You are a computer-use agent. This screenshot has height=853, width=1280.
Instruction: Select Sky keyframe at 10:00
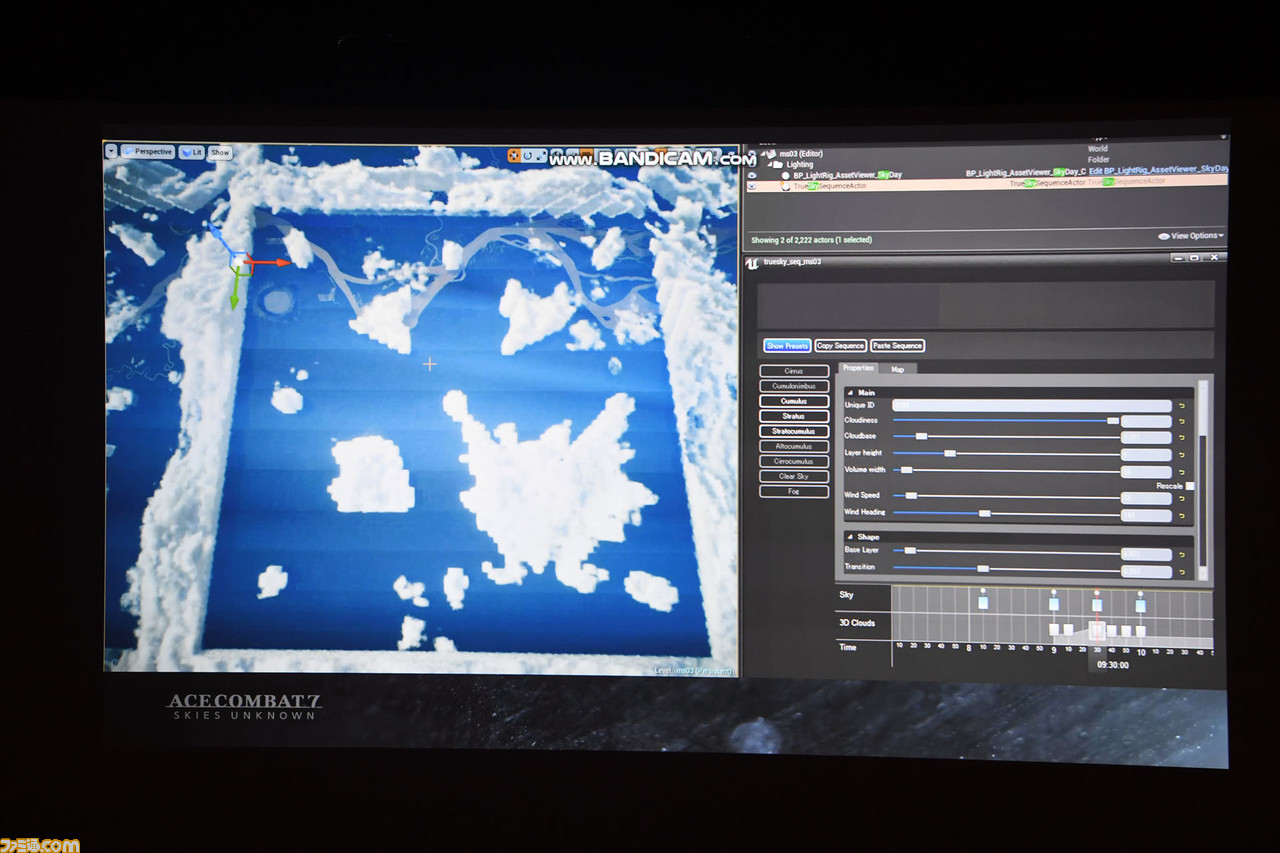coord(1140,604)
